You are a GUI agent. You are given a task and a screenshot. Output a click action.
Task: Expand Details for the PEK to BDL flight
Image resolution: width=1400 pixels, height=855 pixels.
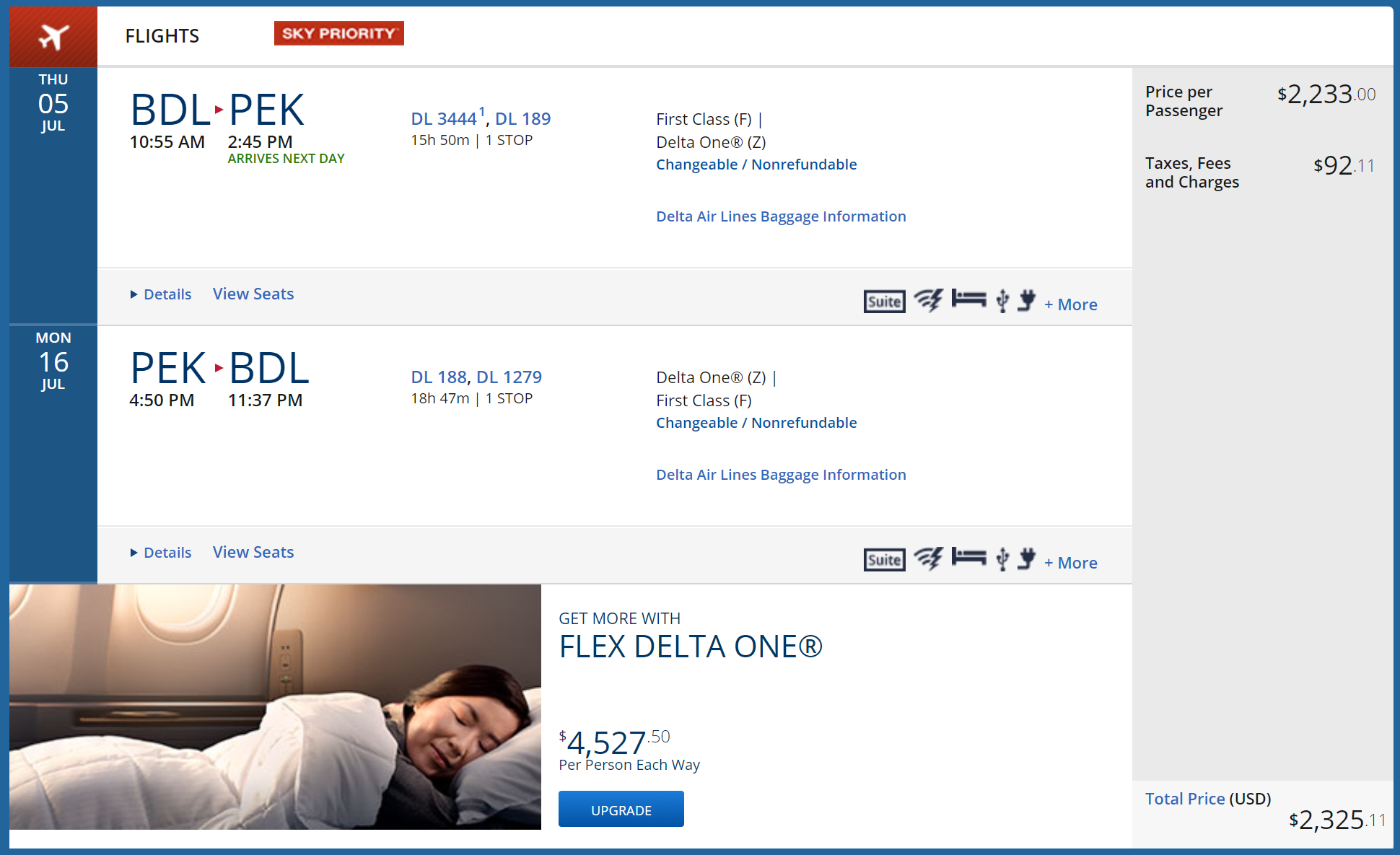click(161, 553)
